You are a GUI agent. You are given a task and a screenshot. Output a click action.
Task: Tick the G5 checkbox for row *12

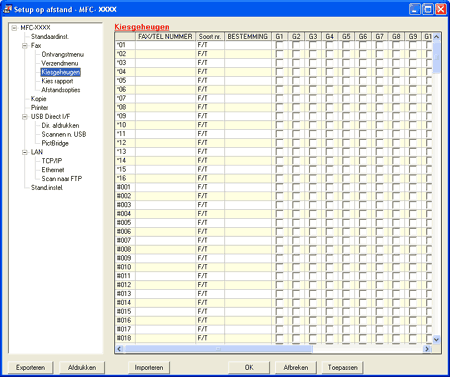(x=346, y=143)
